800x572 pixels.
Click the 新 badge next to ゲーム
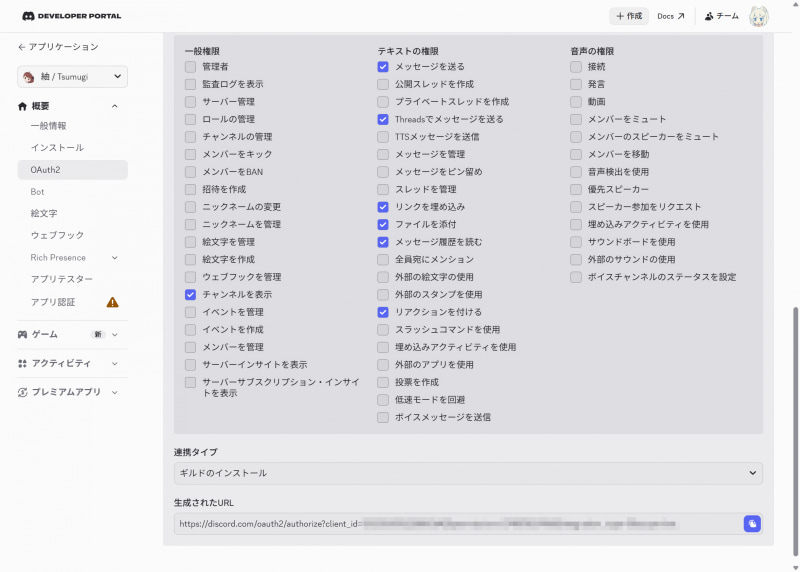pos(98,335)
